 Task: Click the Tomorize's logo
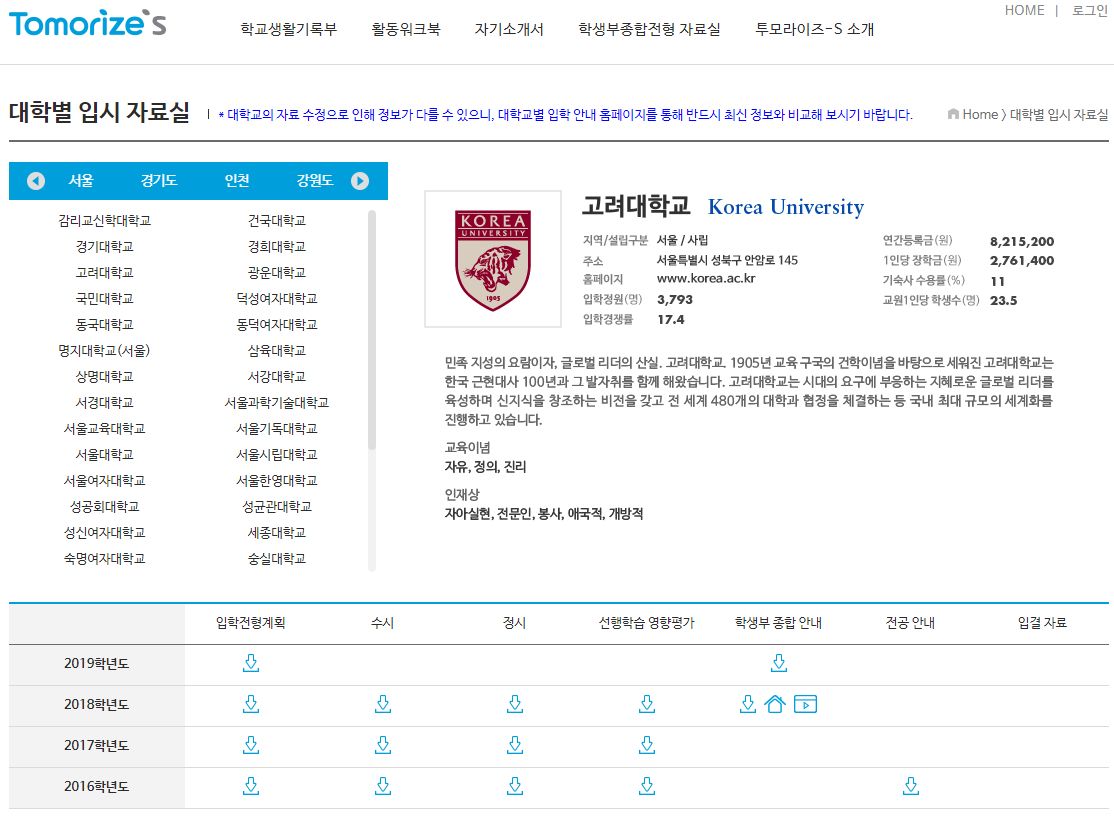(x=87, y=23)
